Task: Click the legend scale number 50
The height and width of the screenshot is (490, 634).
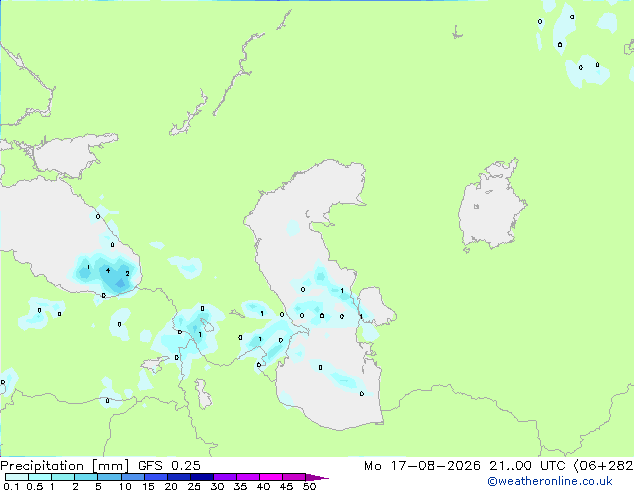Action: point(309,486)
